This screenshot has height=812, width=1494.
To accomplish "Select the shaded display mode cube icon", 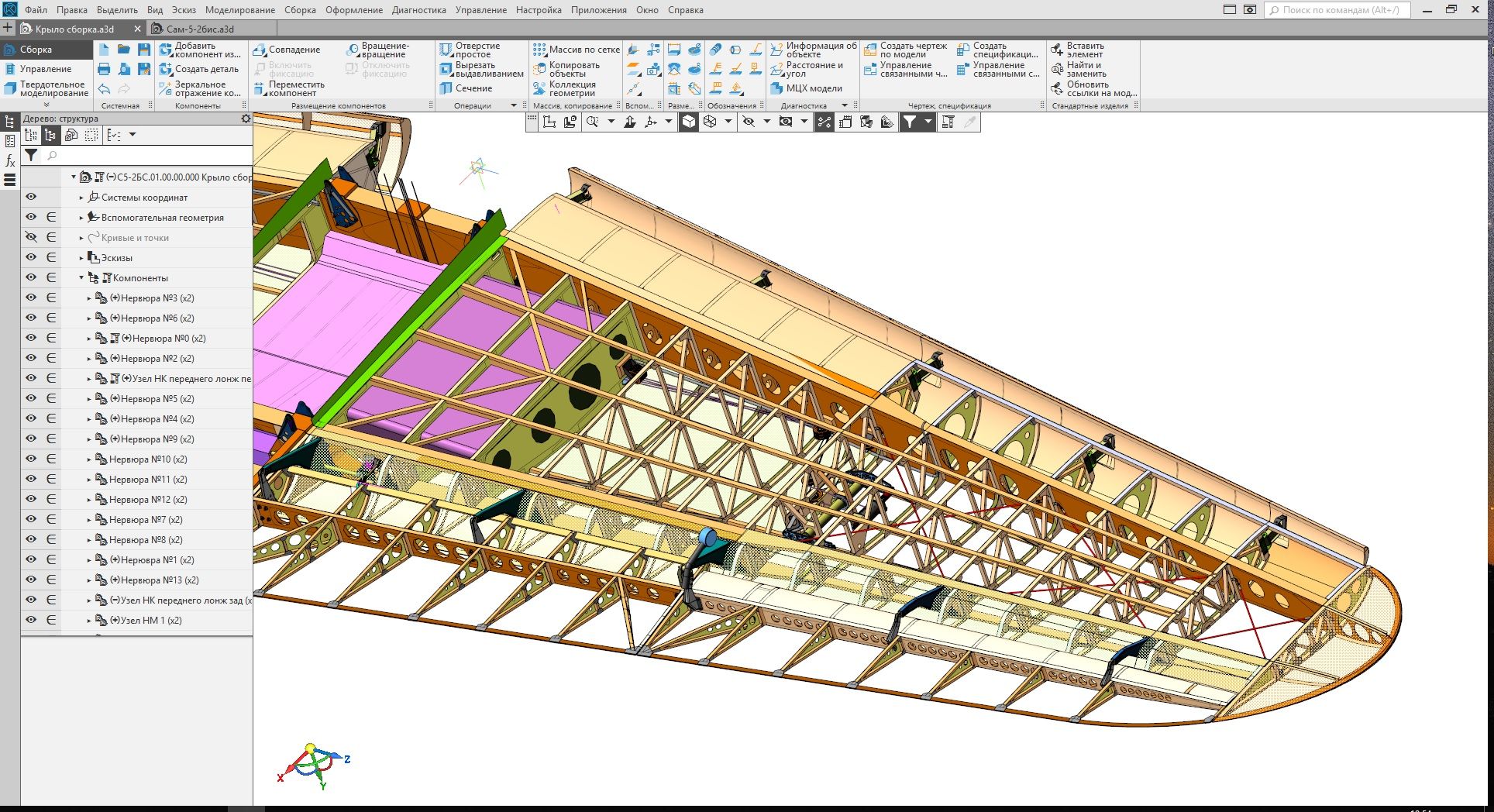I will (688, 122).
